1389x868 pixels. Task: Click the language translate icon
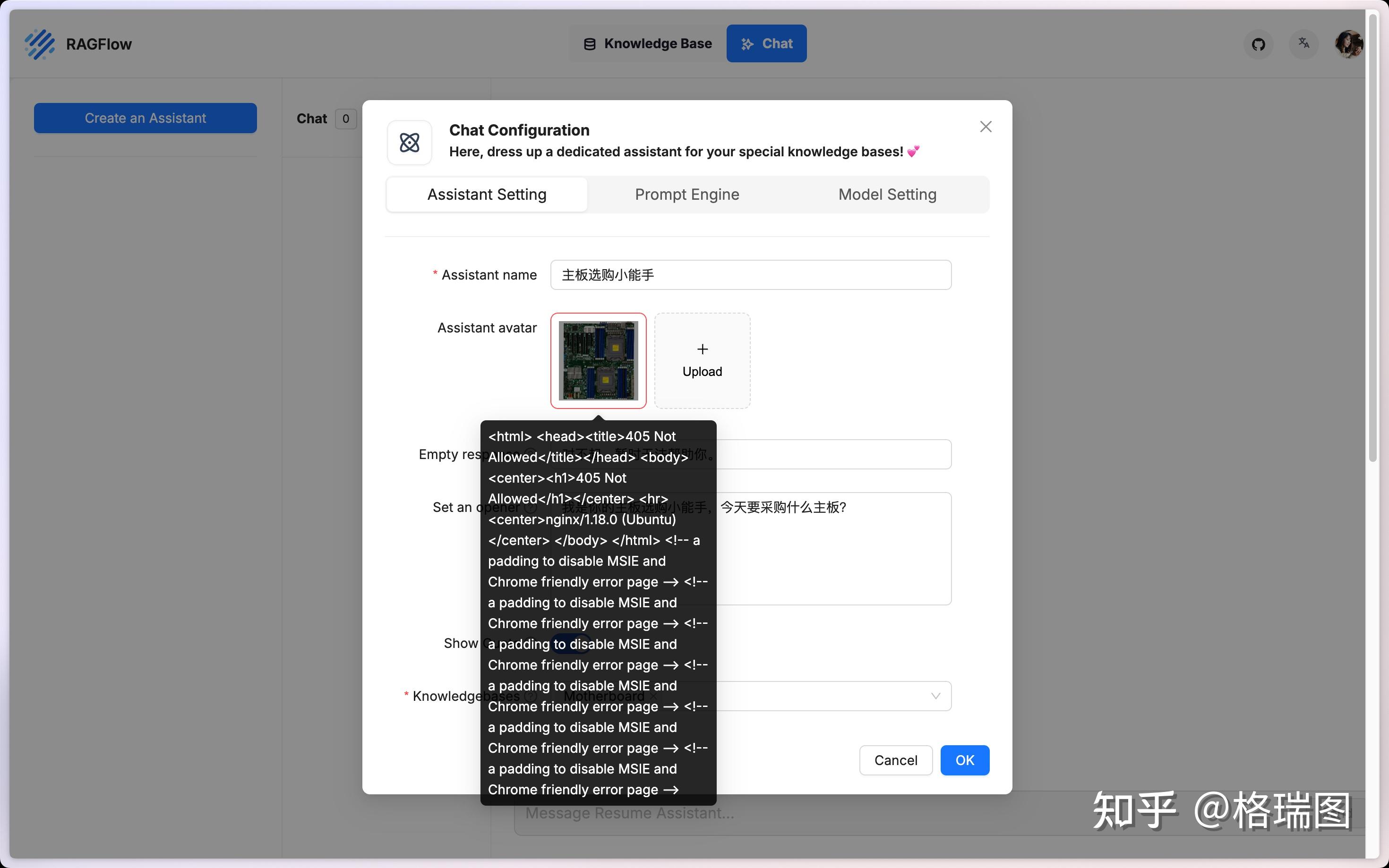[x=1303, y=43]
